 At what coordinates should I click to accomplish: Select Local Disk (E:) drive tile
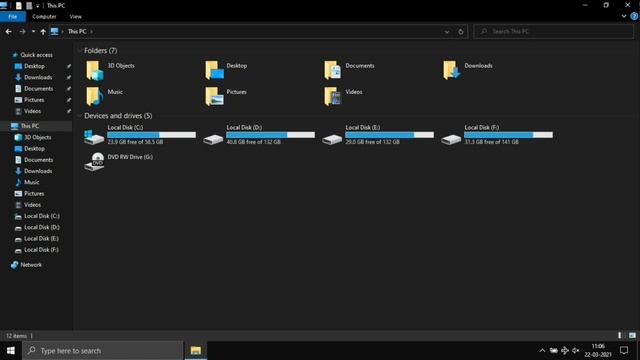pyautogui.click(x=378, y=135)
